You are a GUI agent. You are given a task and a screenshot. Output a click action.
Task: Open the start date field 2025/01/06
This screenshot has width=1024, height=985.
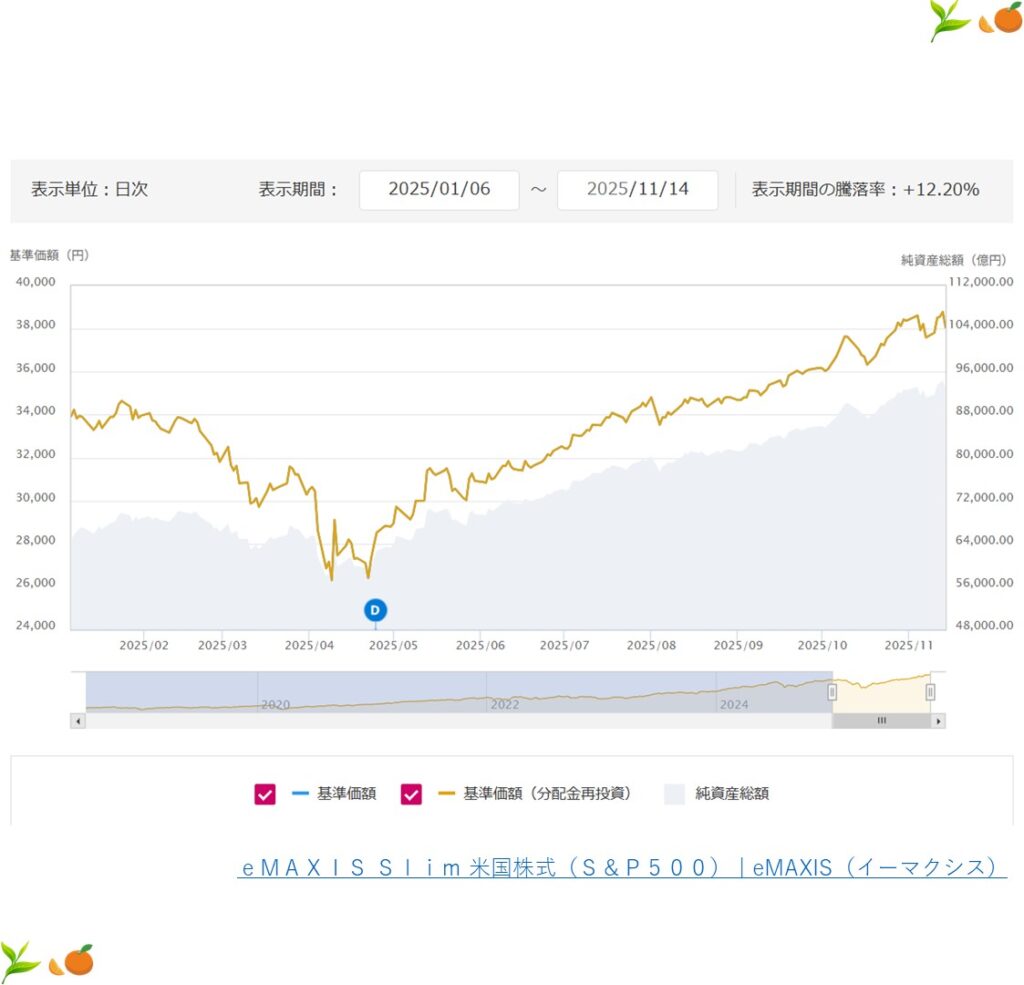[439, 189]
